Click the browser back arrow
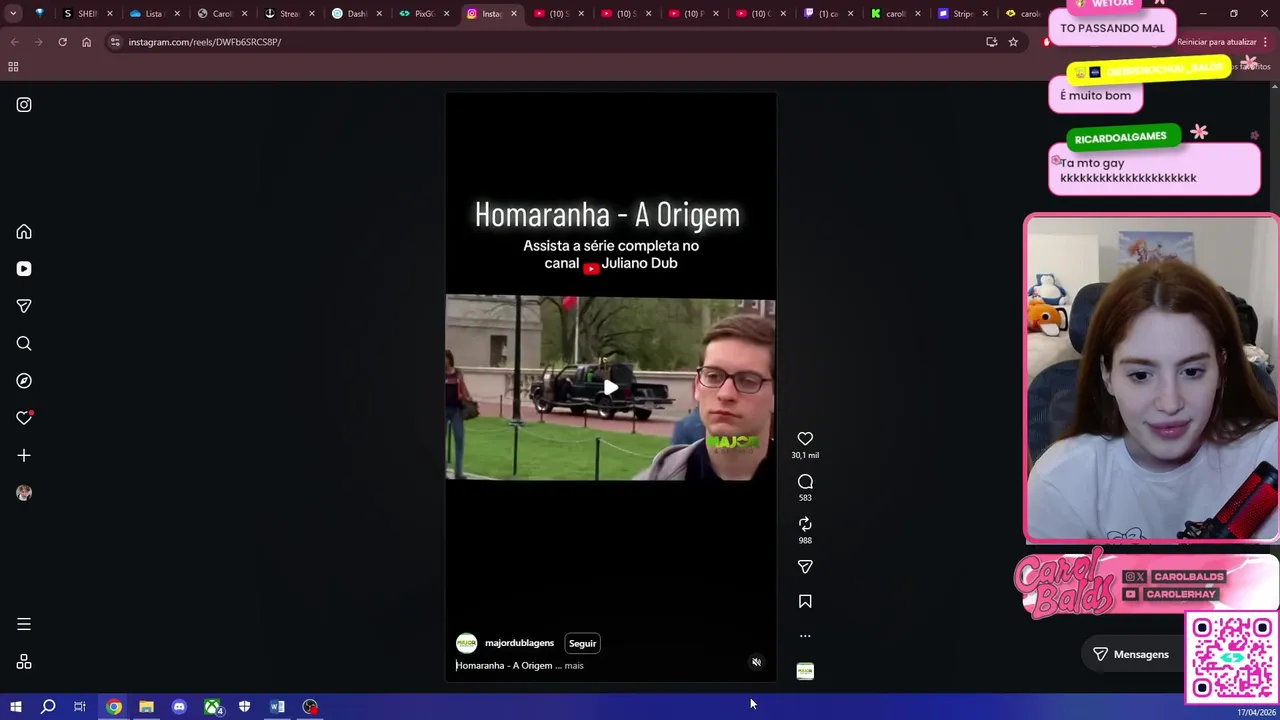 pos(14,42)
